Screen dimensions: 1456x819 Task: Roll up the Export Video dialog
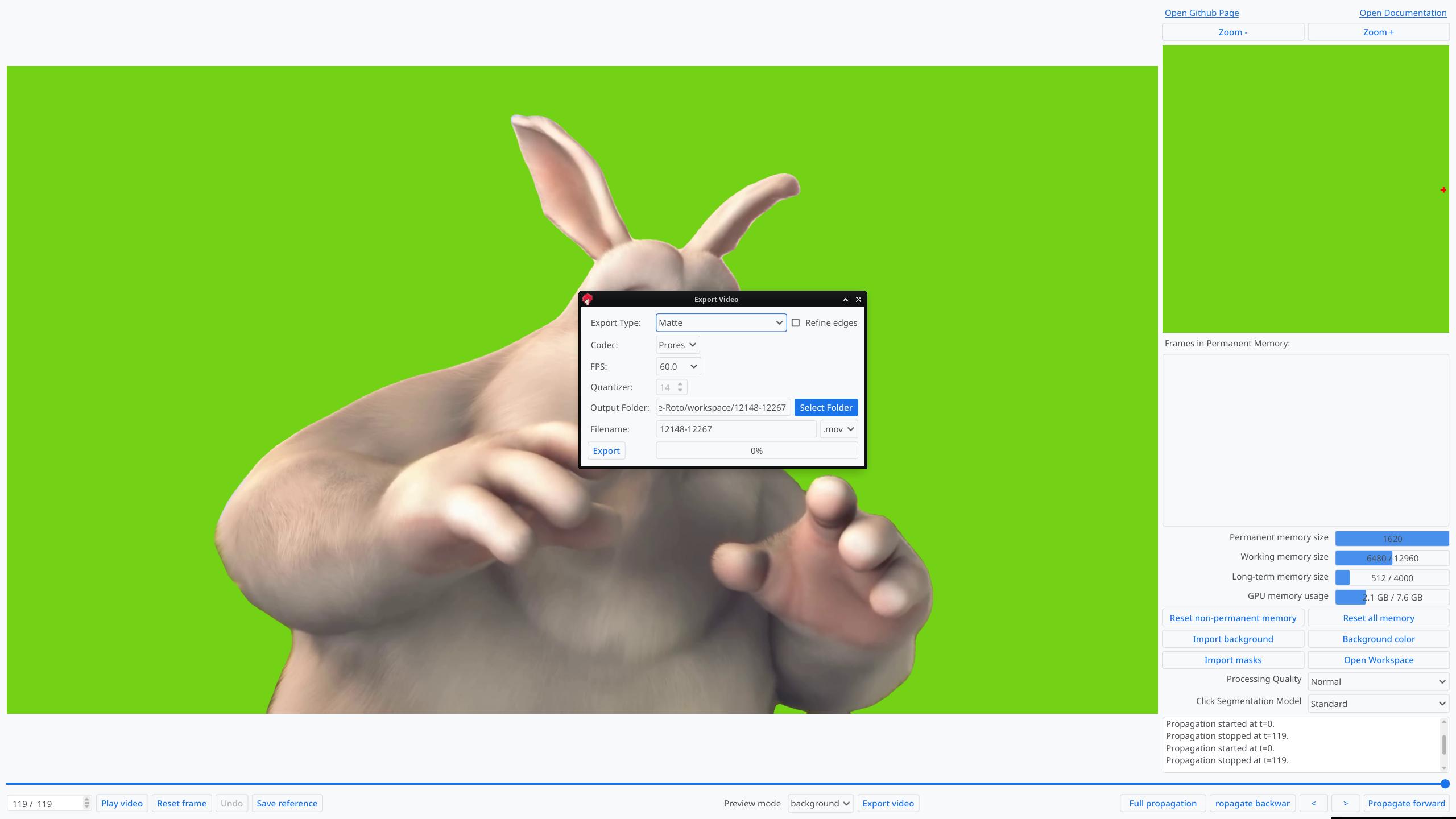tap(845, 300)
